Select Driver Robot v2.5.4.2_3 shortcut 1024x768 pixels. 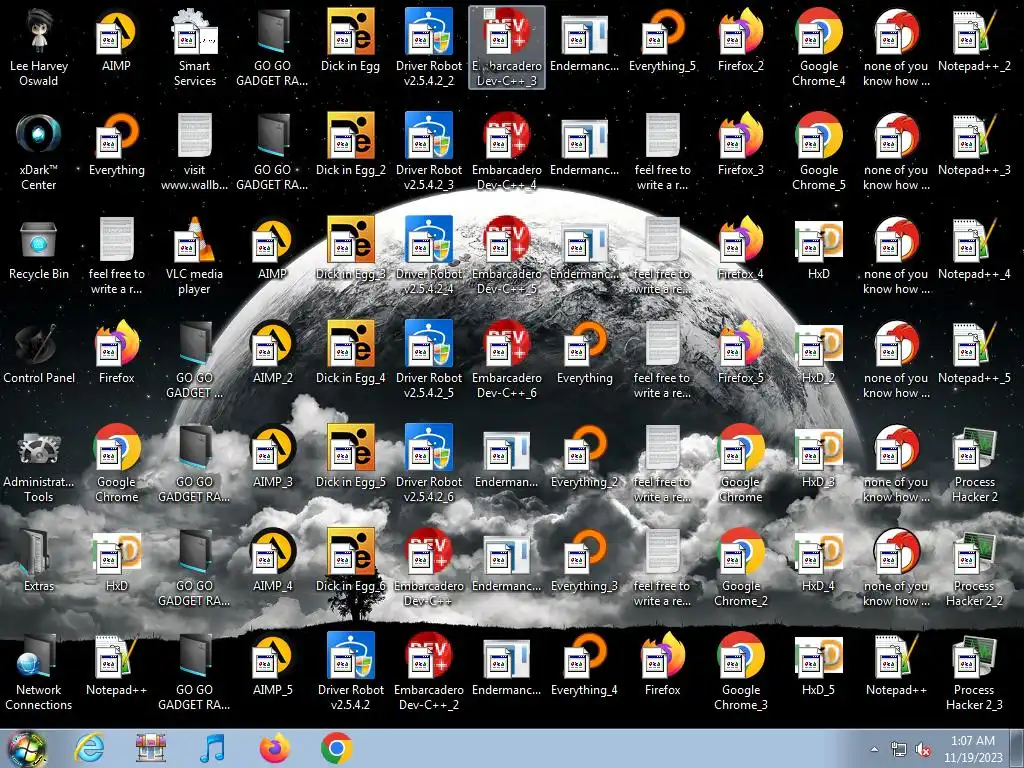[429, 152]
